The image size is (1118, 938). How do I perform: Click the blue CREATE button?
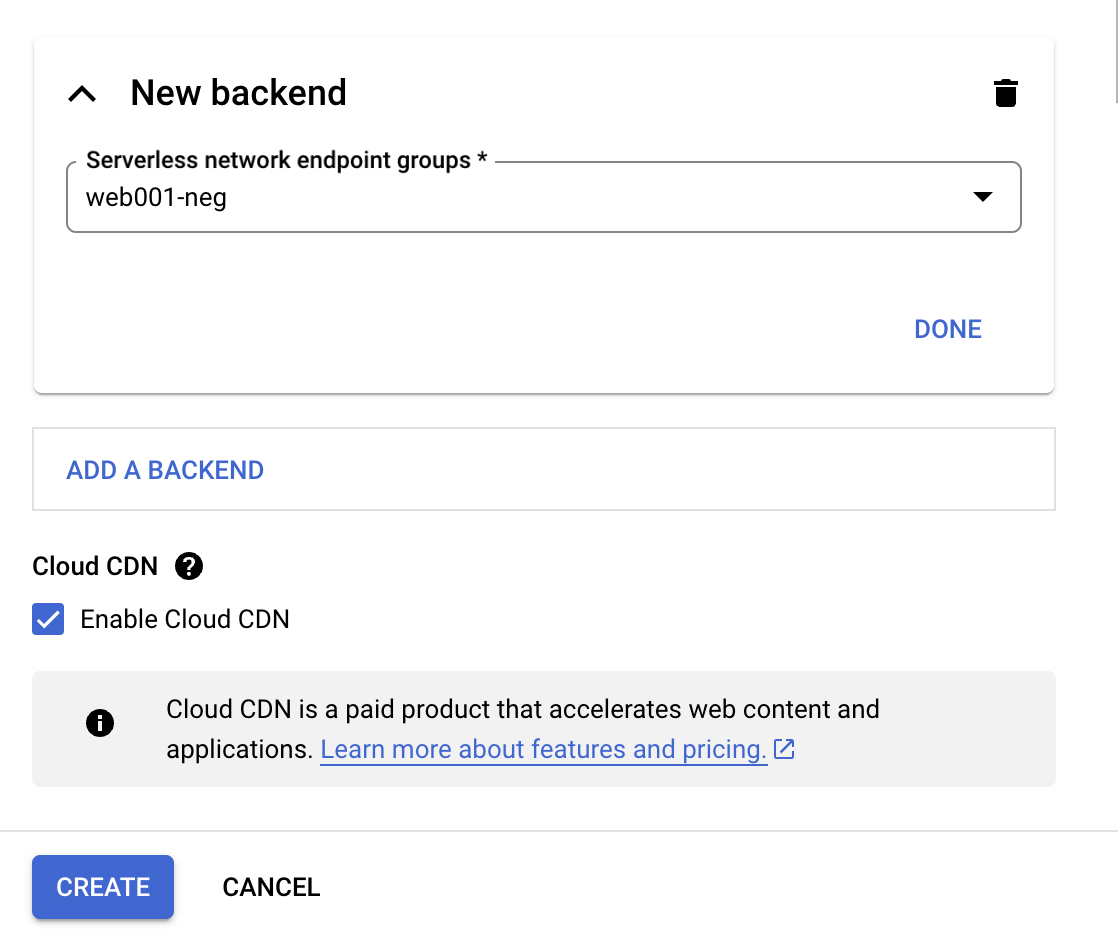103,887
